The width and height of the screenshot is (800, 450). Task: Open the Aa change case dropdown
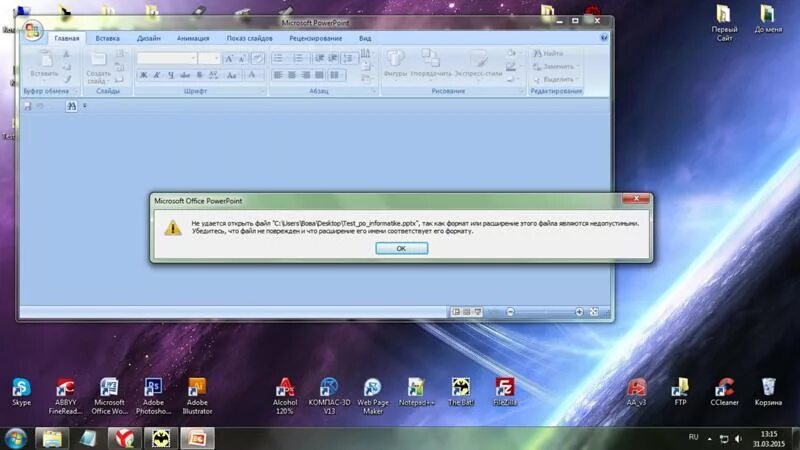pyautogui.click(x=232, y=75)
